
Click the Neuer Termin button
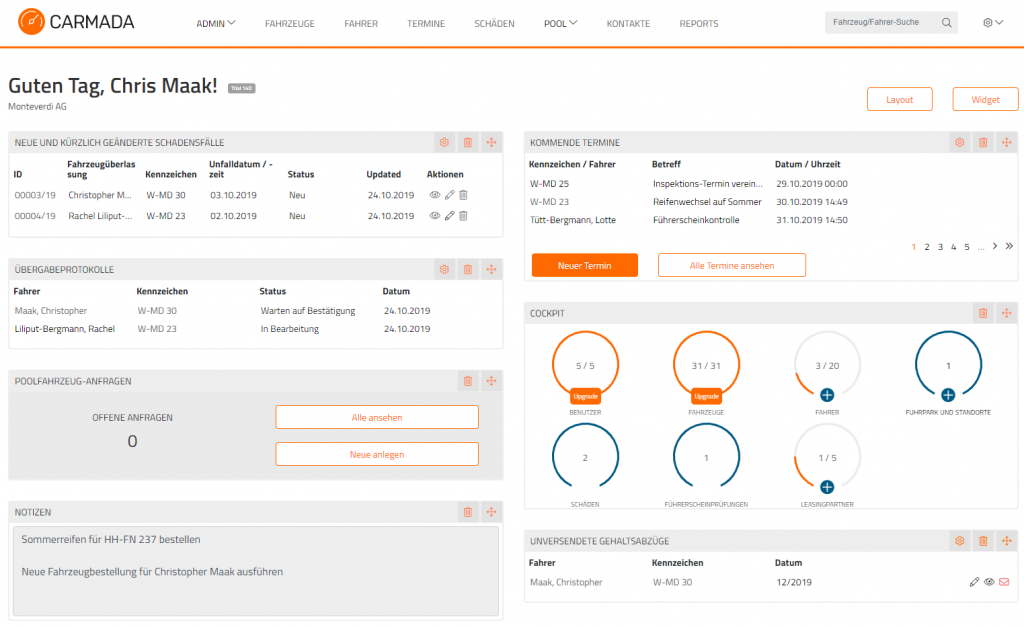pos(584,265)
